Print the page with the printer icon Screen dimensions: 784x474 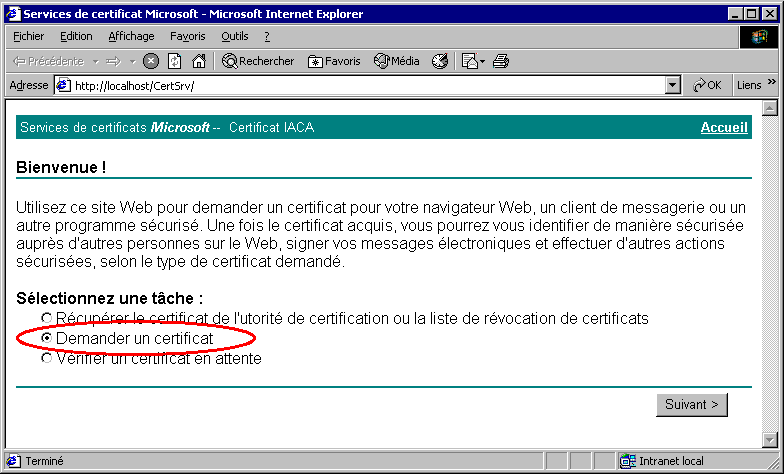point(500,61)
